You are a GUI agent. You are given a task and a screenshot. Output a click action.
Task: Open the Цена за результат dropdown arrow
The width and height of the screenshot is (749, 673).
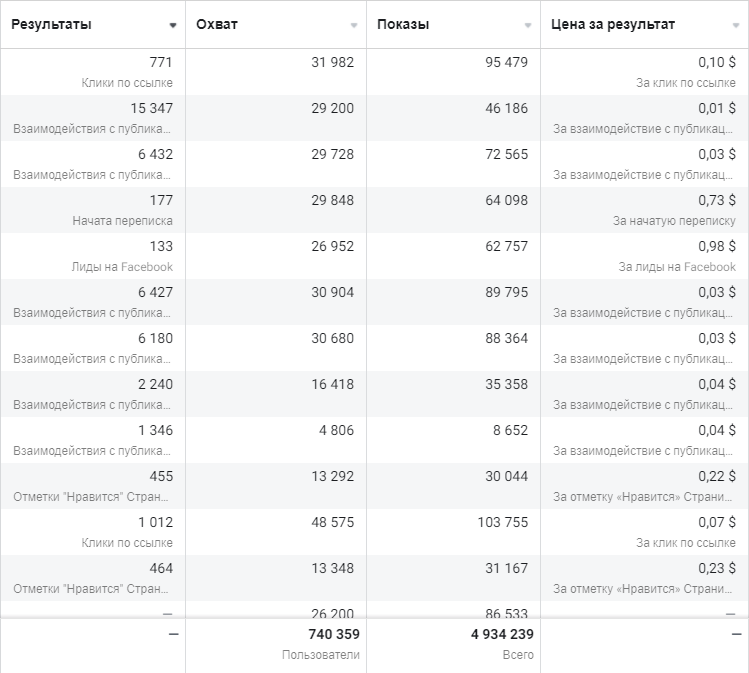tap(736, 25)
